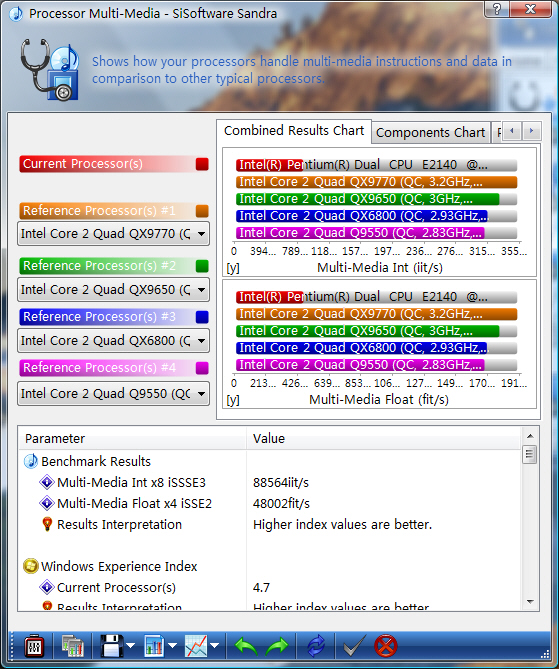The height and width of the screenshot is (669, 559).
Task: Click the Results Interpretation lightbulb icon
Action: click(47, 524)
